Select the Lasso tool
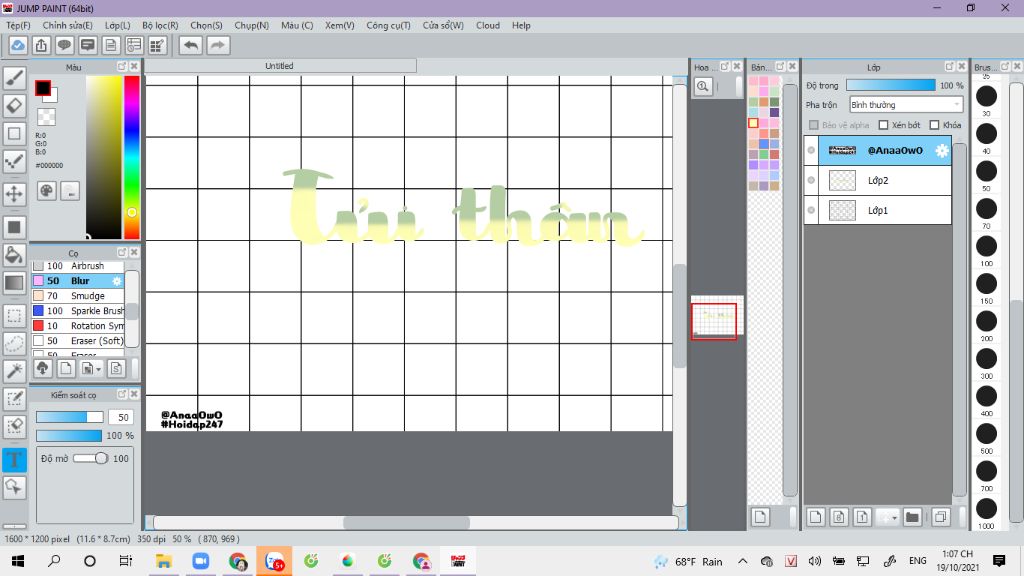Screen dimensions: 1024x576 coord(14,343)
